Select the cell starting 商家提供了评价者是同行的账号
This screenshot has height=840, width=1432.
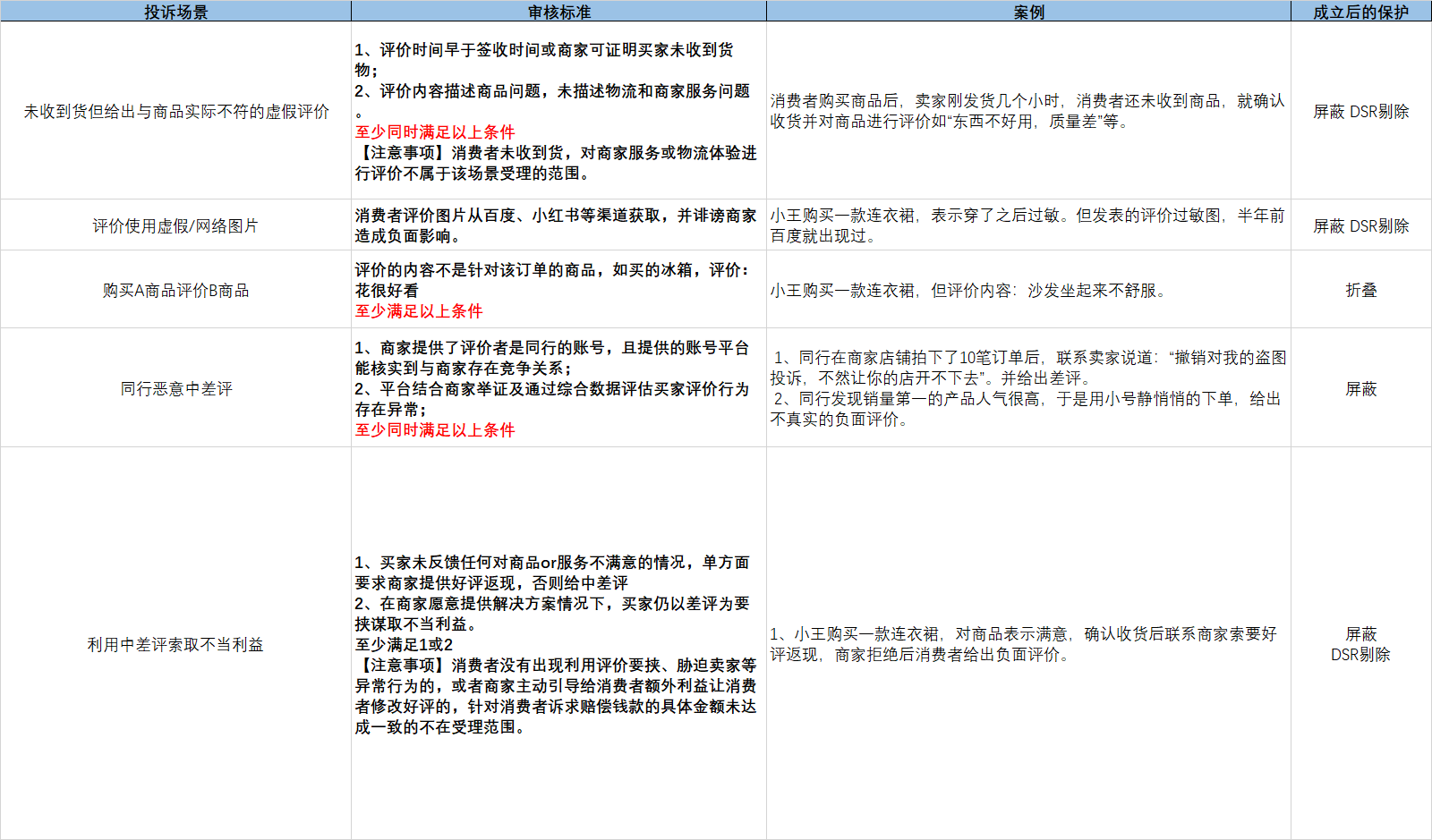(558, 388)
